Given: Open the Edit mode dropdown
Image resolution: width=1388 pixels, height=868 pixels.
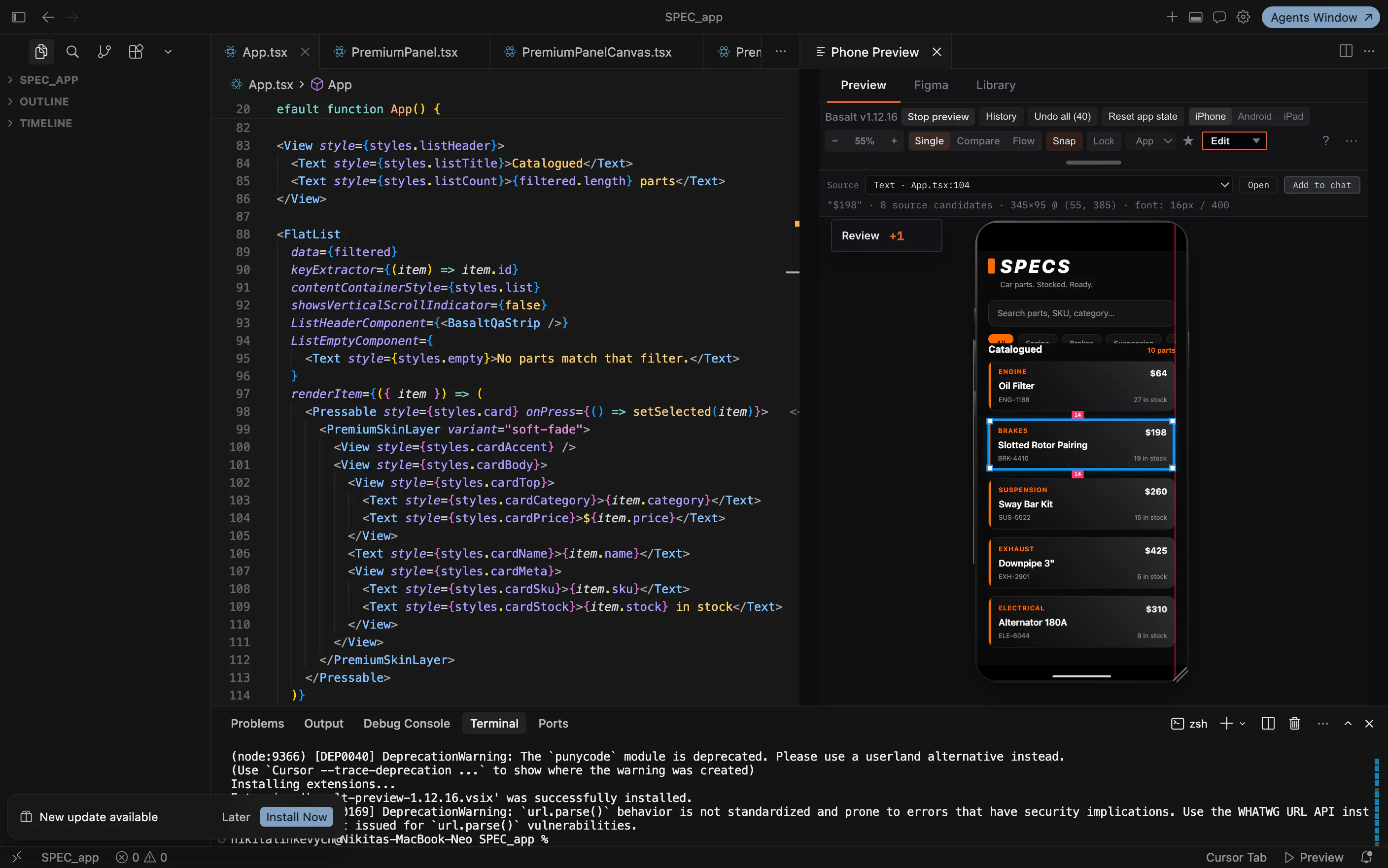Looking at the screenshot, I should [1234, 141].
